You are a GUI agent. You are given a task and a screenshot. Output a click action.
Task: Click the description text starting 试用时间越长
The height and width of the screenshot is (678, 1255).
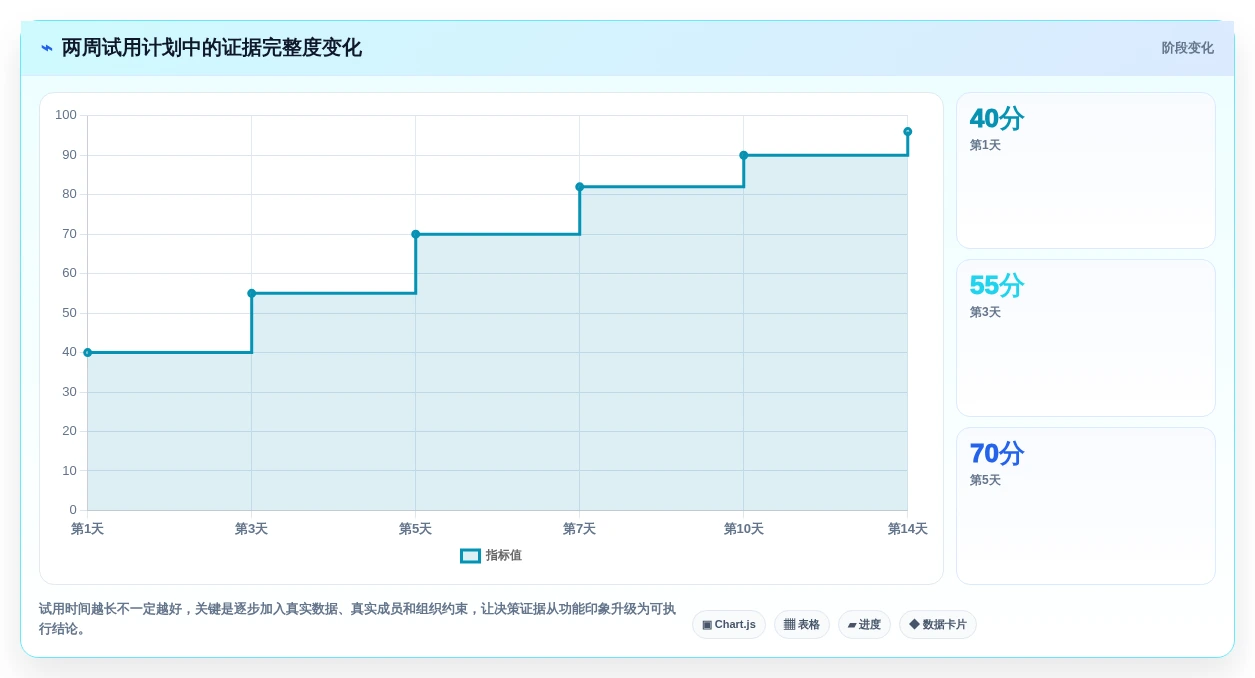click(x=358, y=619)
